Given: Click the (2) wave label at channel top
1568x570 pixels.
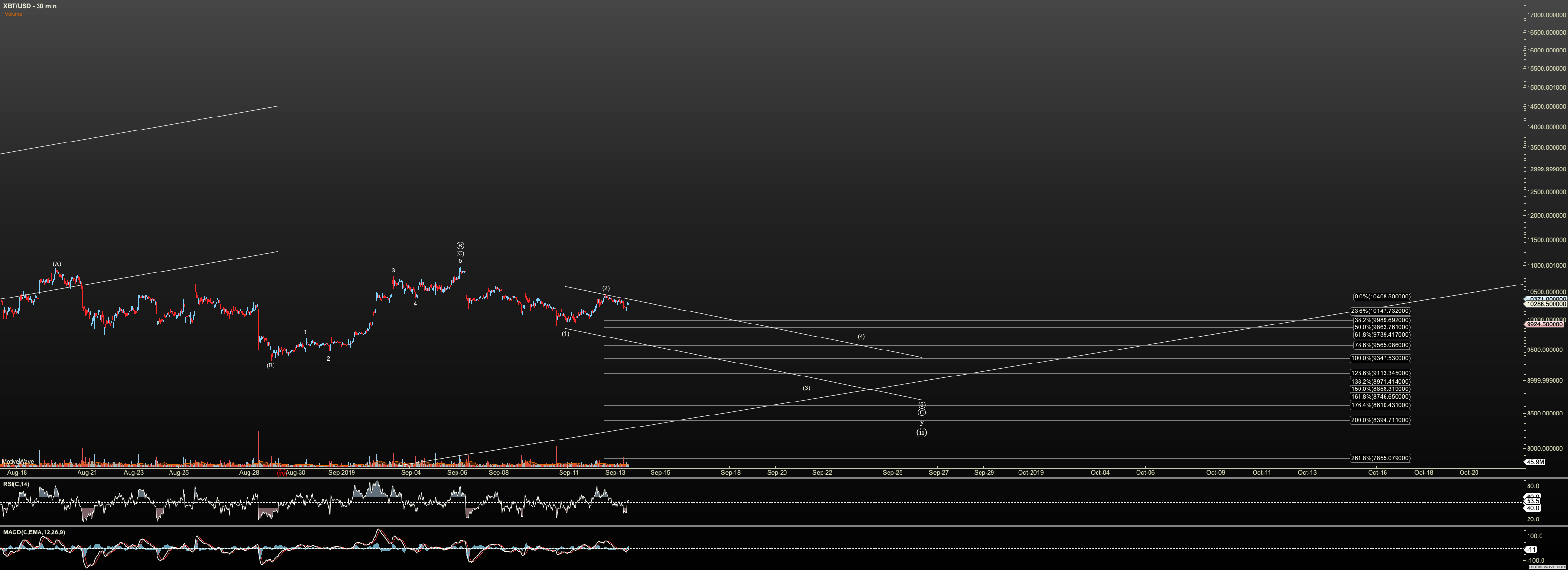Looking at the screenshot, I should (606, 288).
